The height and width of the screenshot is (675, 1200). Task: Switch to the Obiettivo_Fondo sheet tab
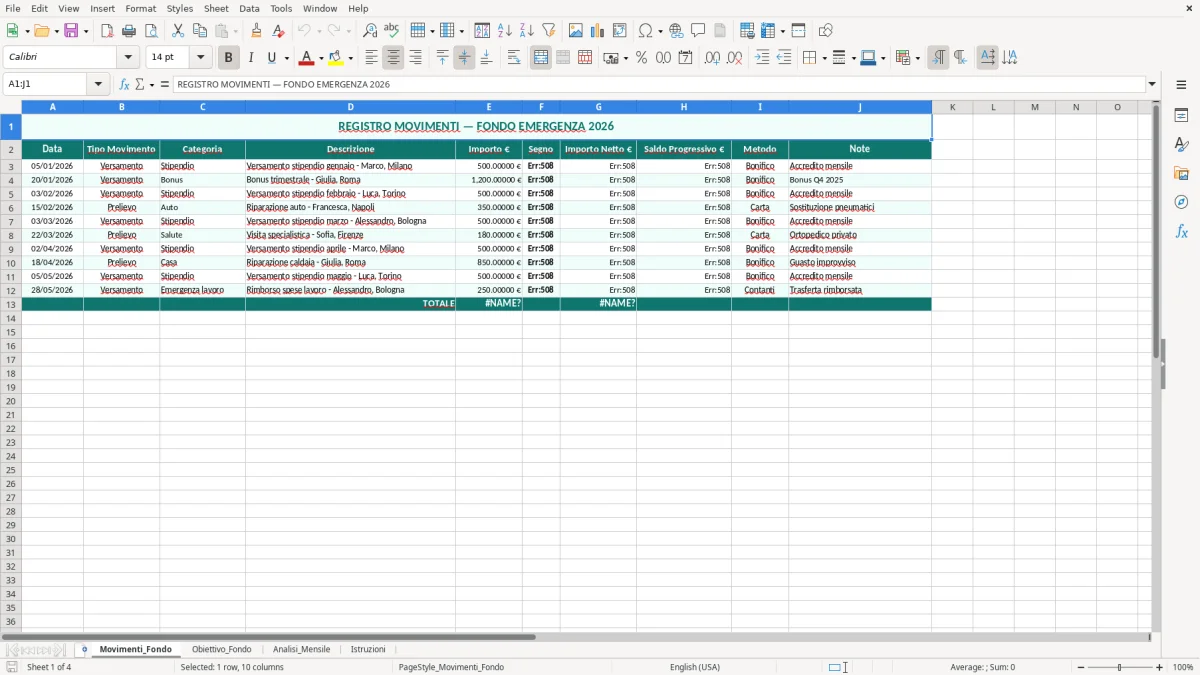click(x=221, y=650)
